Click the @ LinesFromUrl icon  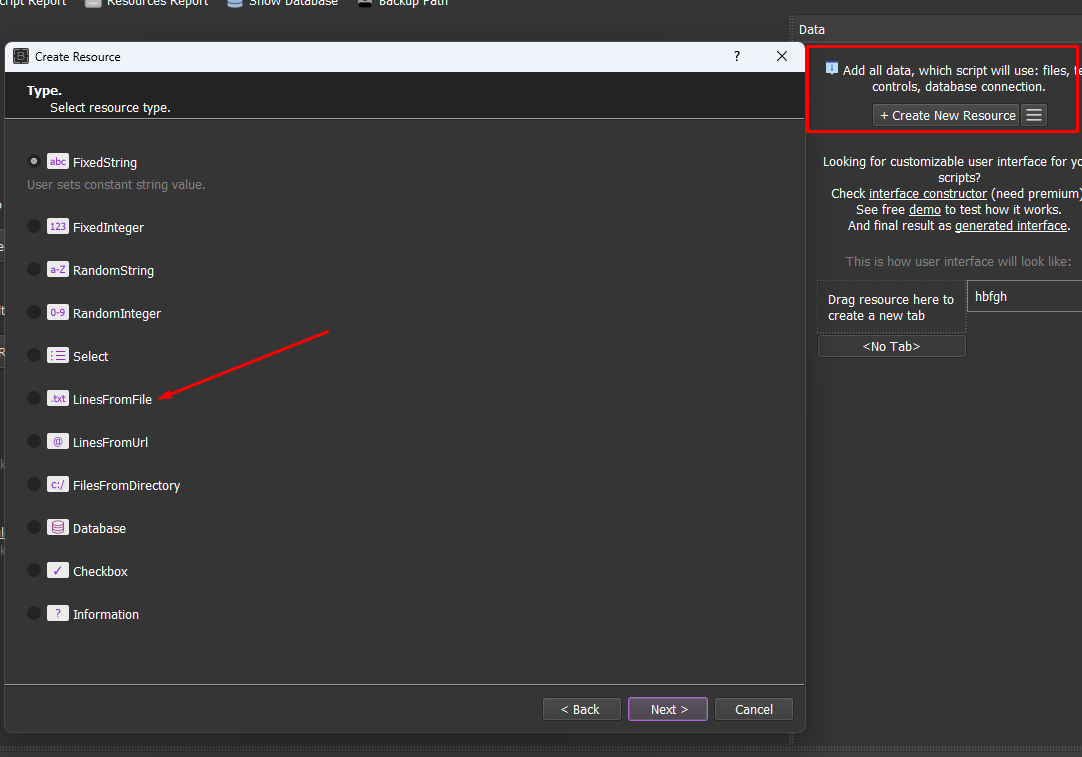coord(58,442)
